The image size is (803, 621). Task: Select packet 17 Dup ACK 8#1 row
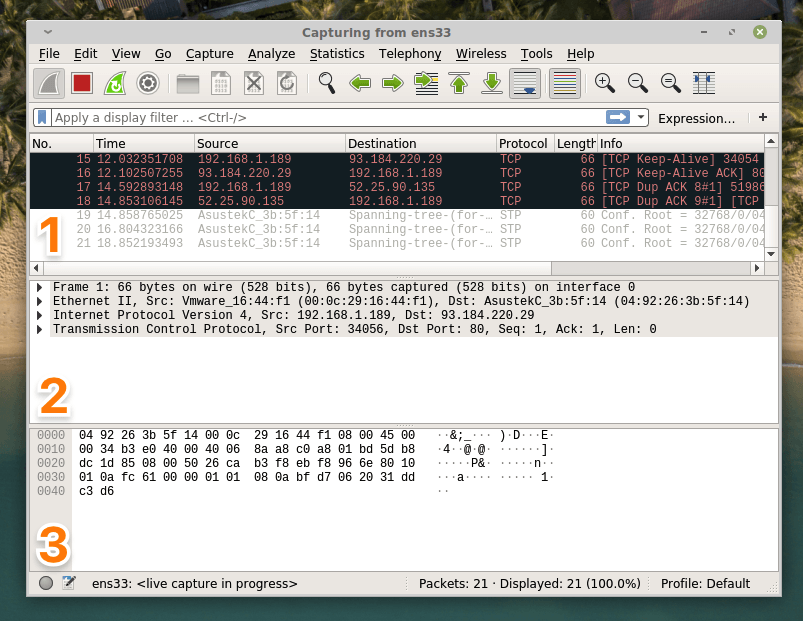pos(397,187)
